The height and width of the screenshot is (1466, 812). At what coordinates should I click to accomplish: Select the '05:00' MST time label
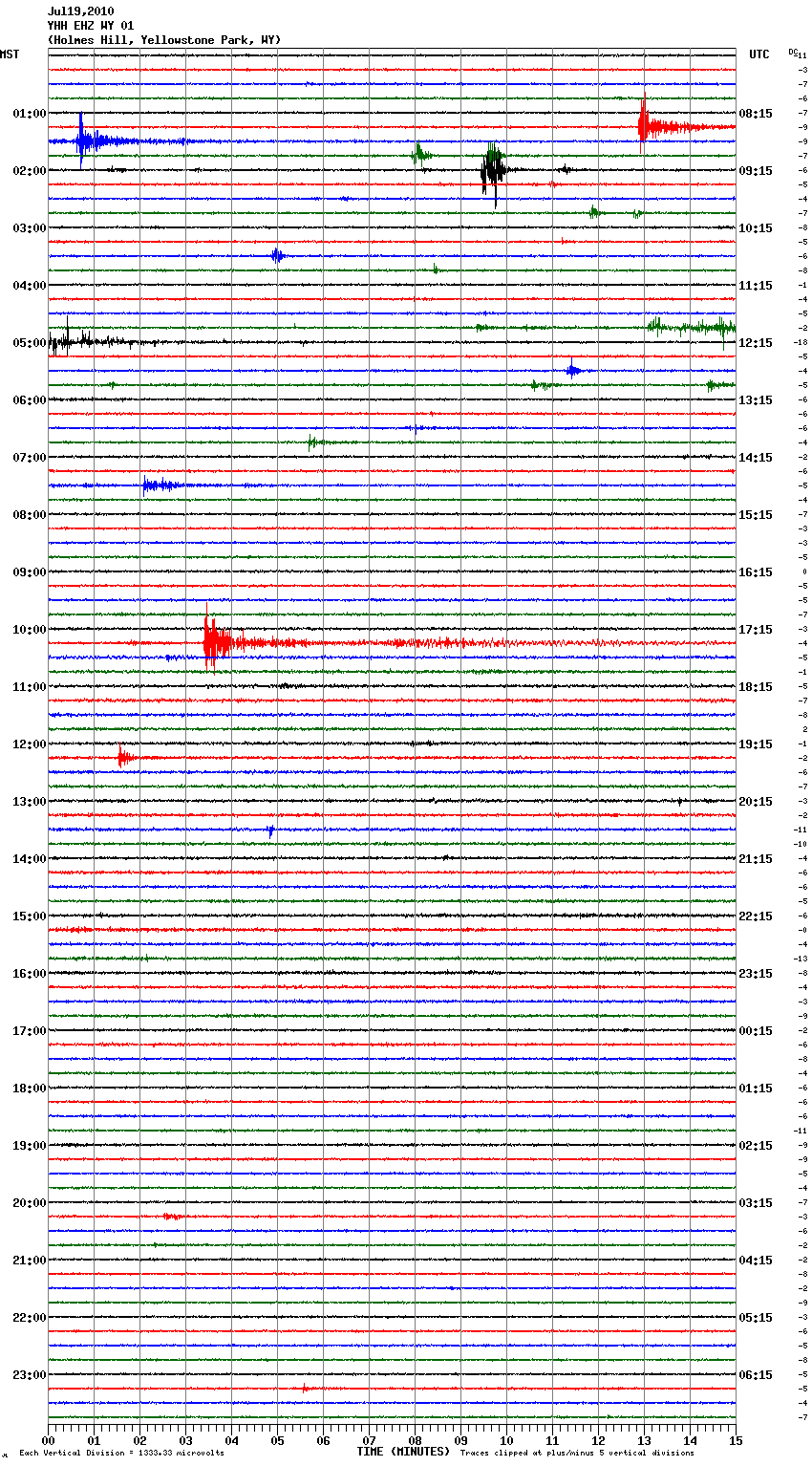30,343
